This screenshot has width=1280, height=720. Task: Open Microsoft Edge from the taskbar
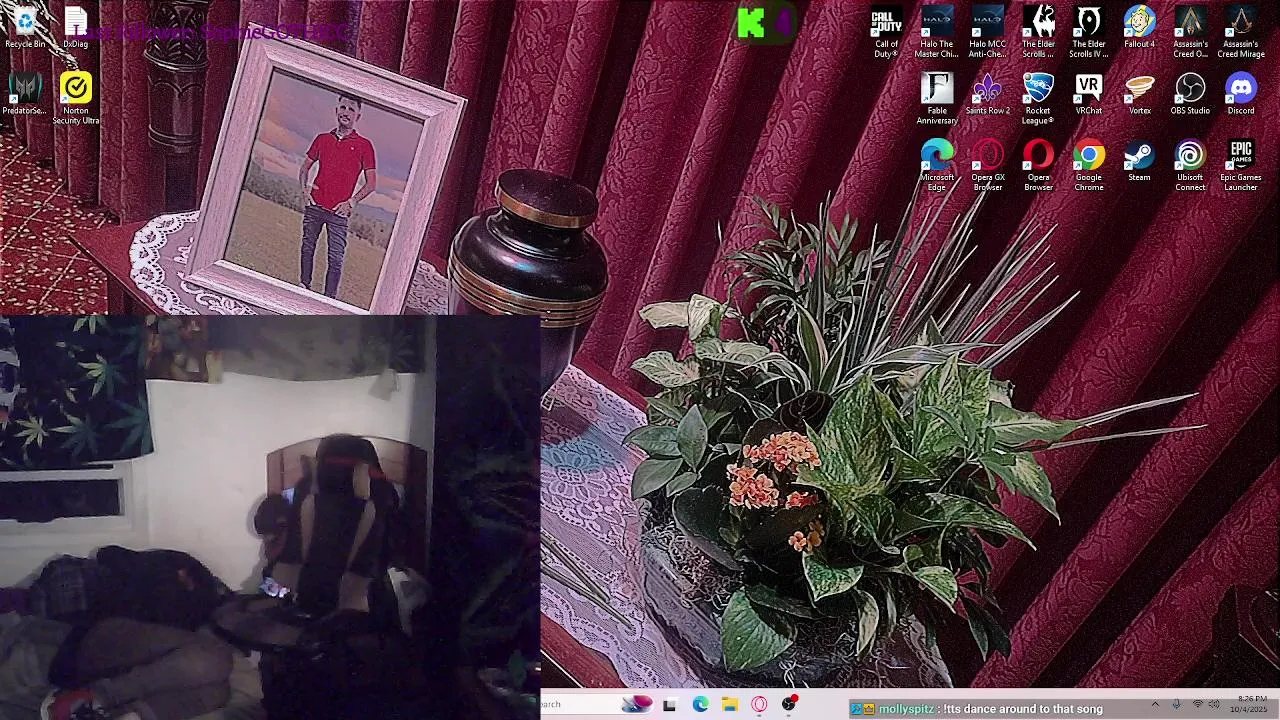click(x=700, y=705)
